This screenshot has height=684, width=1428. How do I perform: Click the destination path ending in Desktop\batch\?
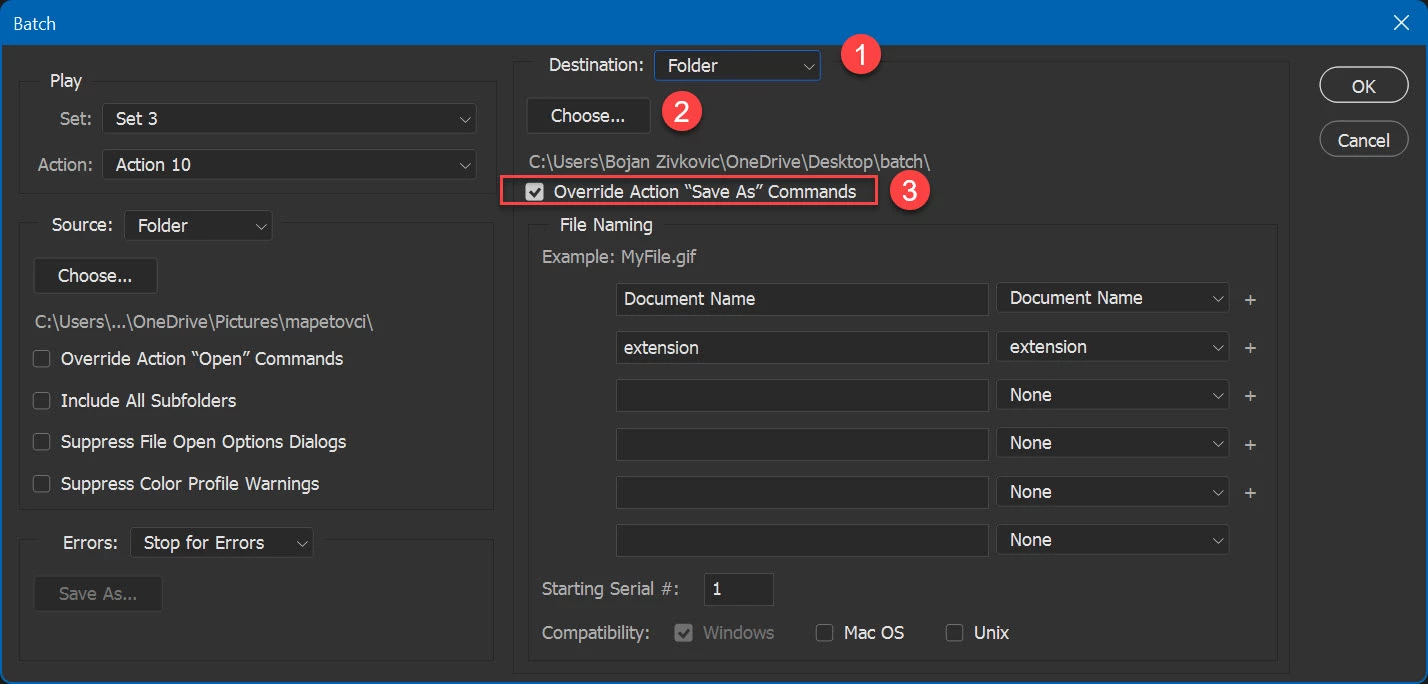point(730,161)
